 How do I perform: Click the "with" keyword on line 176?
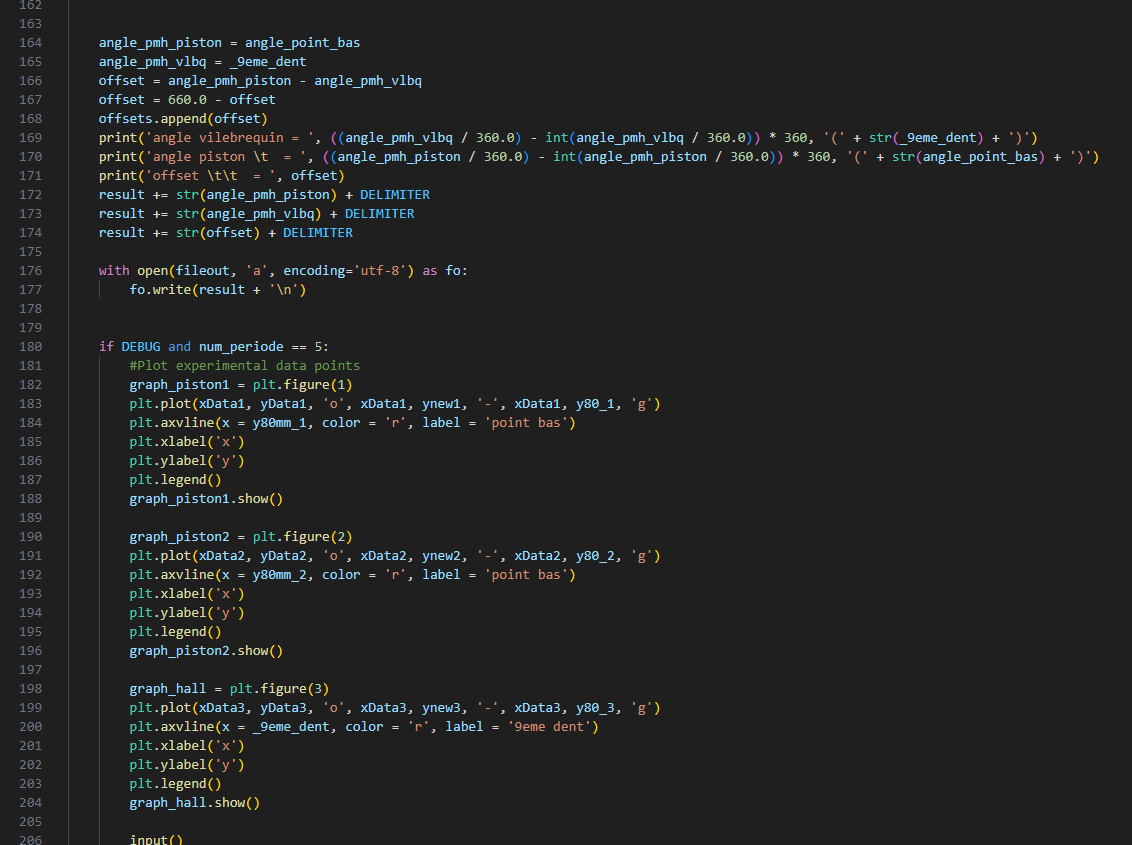pyautogui.click(x=114, y=271)
